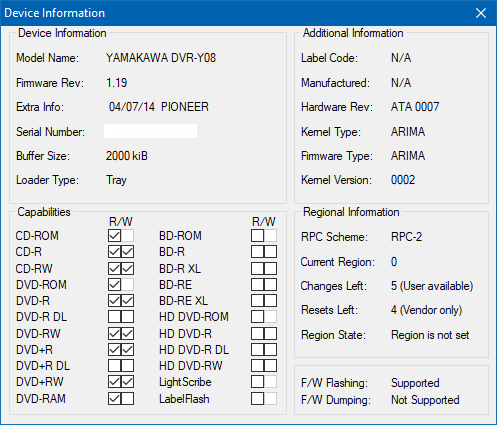
Task: Click the DVD-R DL write checkbox
Action: coord(127,317)
